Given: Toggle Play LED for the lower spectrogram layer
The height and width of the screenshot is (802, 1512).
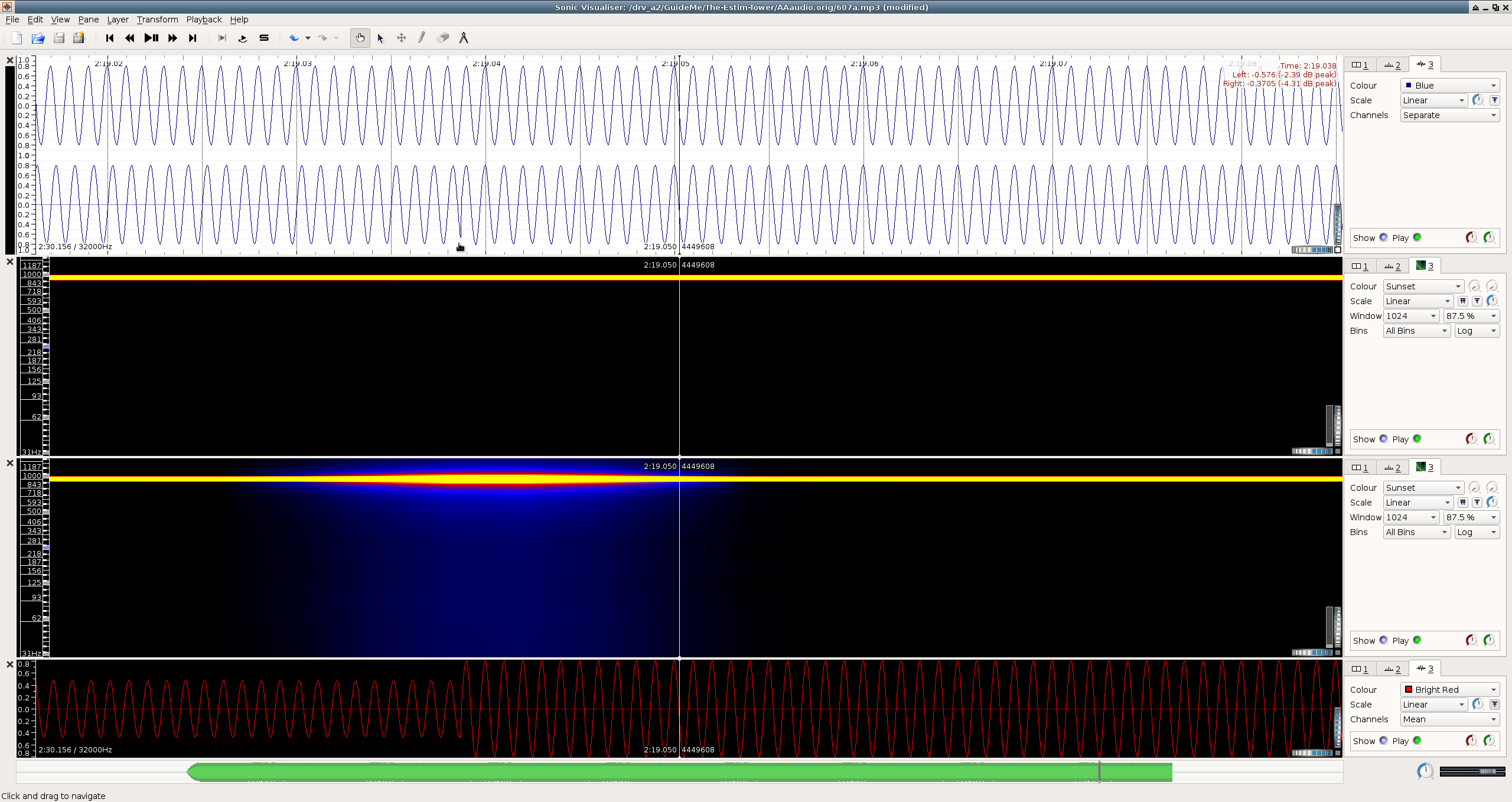Looking at the screenshot, I should pos(1417,640).
